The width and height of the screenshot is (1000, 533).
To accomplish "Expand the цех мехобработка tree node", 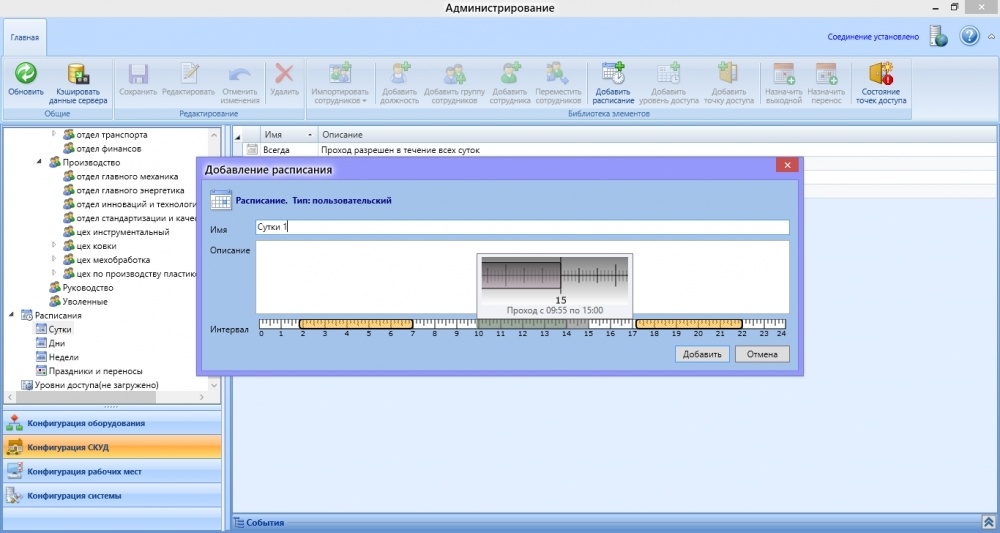I will (54, 259).
